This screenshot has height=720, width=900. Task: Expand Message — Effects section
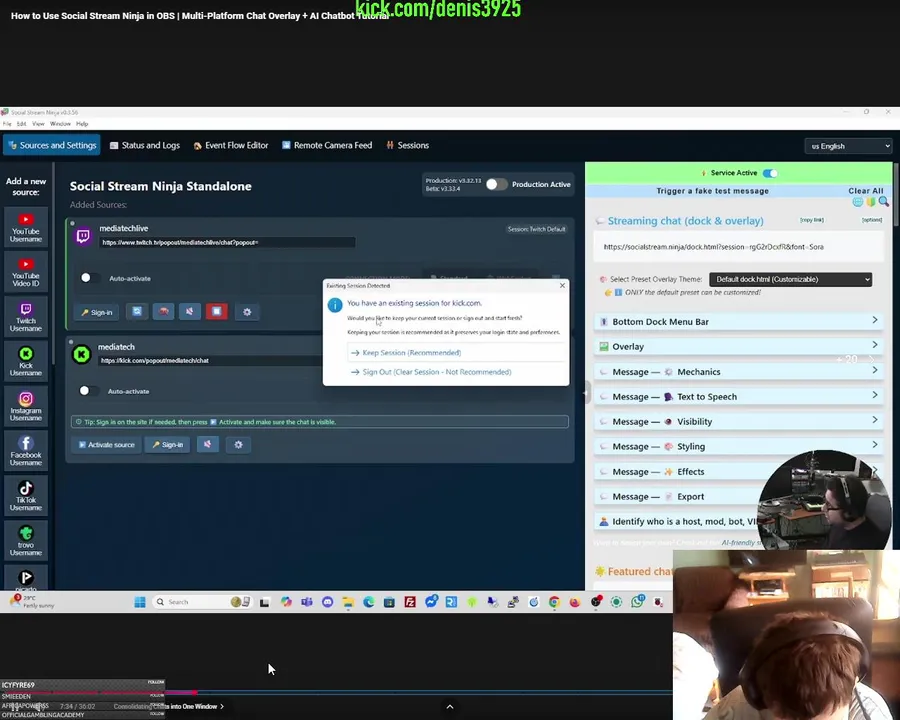click(x=739, y=471)
